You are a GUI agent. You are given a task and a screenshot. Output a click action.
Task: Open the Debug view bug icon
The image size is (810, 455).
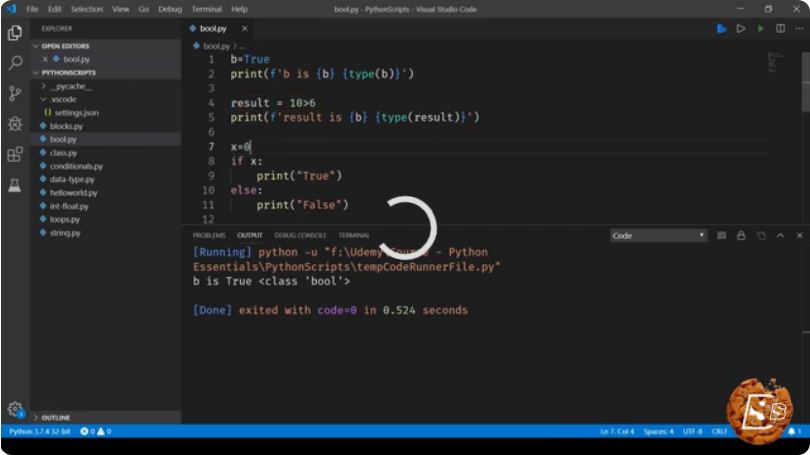pyautogui.click(x=15, y=124)
